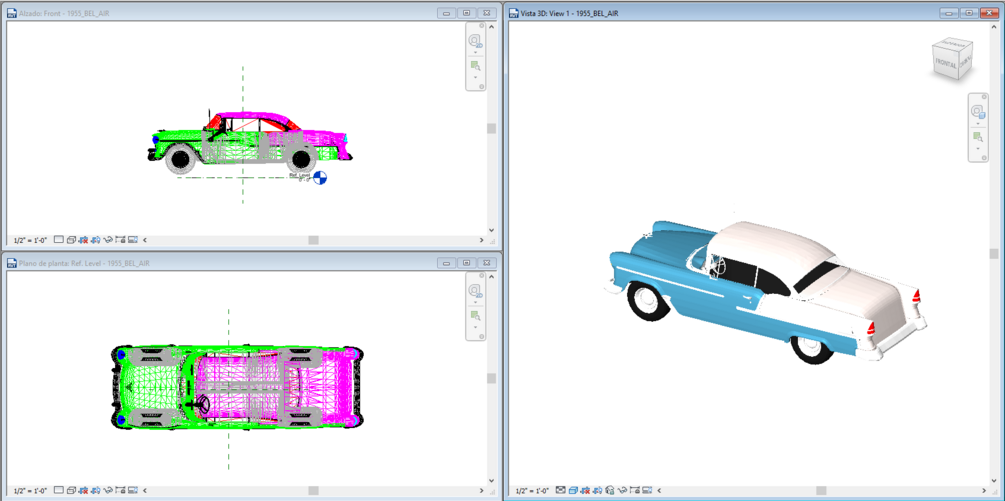Open Visual Style in Front elevation view
This screenshot has width=1005, height=501.
pyautogui.click(x=72, y=240)
